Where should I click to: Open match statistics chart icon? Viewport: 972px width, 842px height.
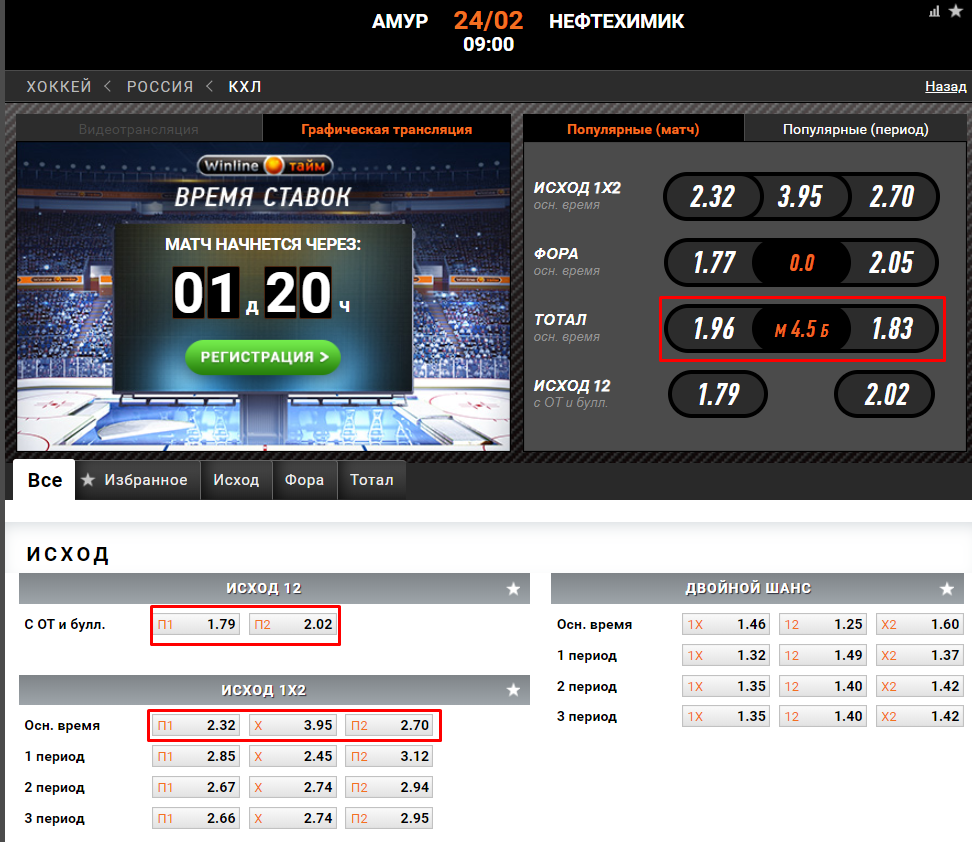(934, 11)
